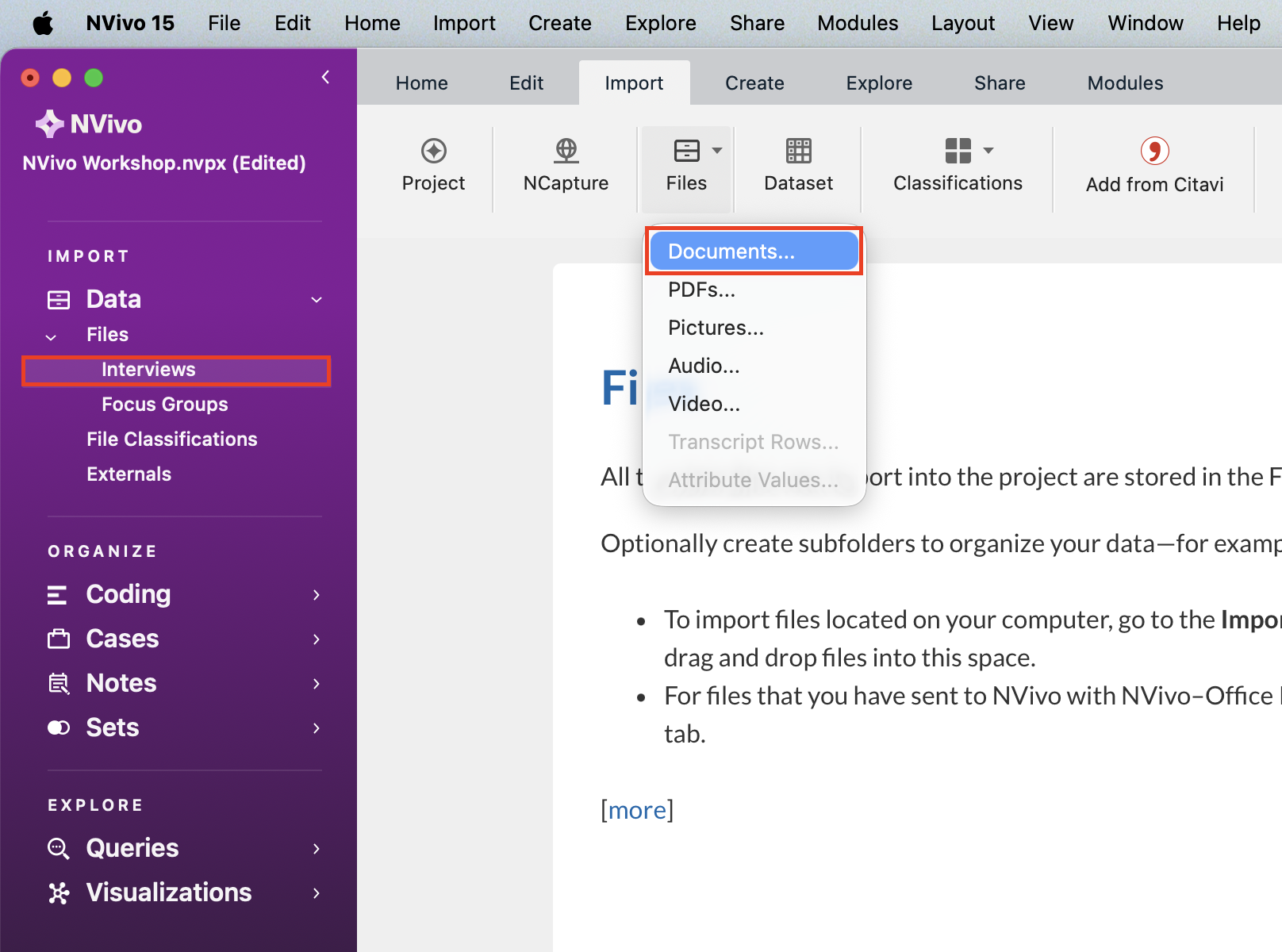The width and height of the screenshot is (1282, 952).
Task: Select the Import ribbon tab
Action: (x=634, y=83)
